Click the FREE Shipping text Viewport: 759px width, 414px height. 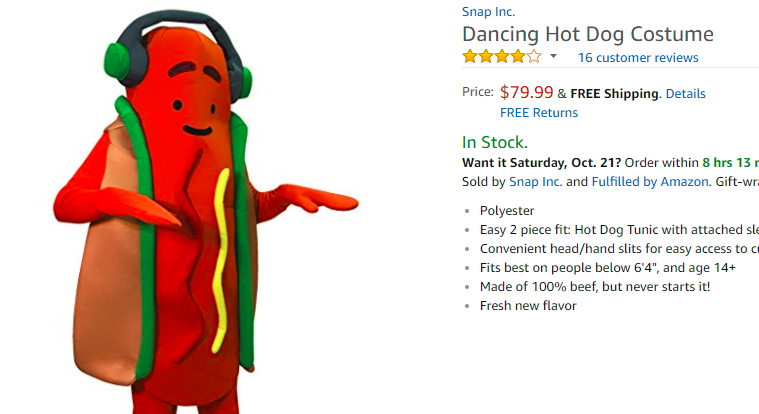coord(615,94)
